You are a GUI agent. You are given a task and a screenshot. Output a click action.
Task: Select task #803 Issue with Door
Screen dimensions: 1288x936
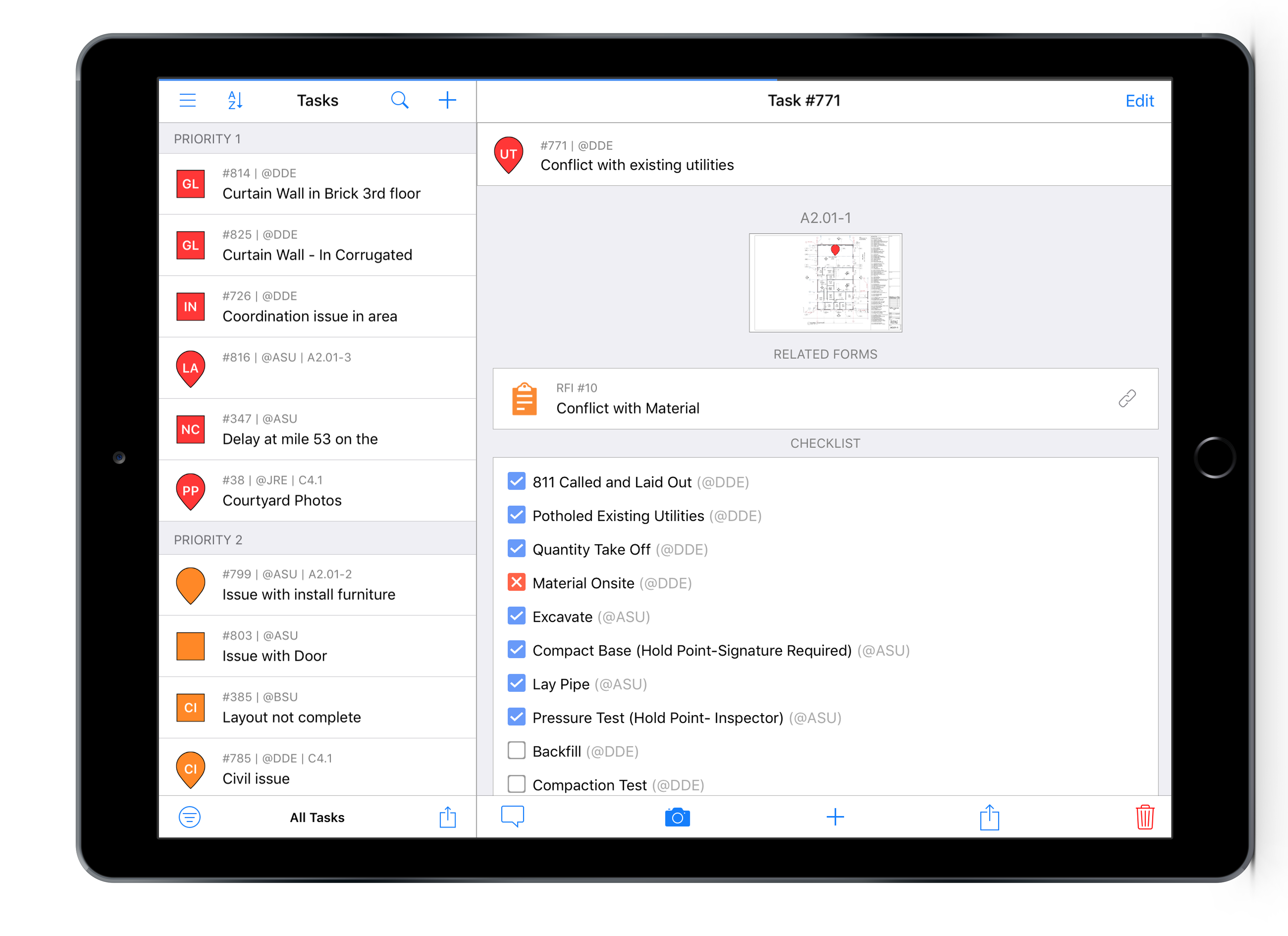pos(318,646)
